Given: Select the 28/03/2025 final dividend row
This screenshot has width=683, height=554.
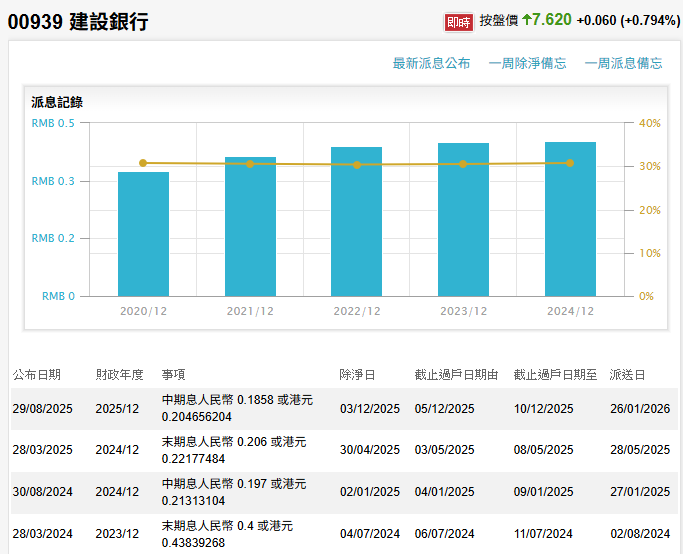Looking at the screenshot, I should tap(341, 450).
